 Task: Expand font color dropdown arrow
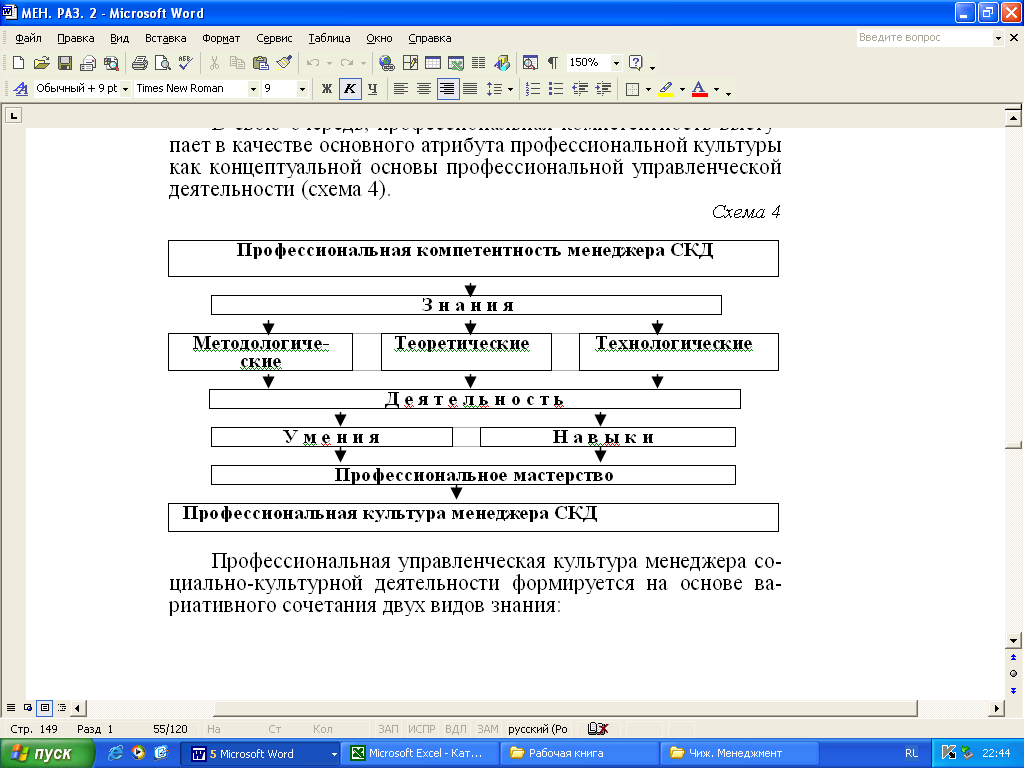pos(716,89)
